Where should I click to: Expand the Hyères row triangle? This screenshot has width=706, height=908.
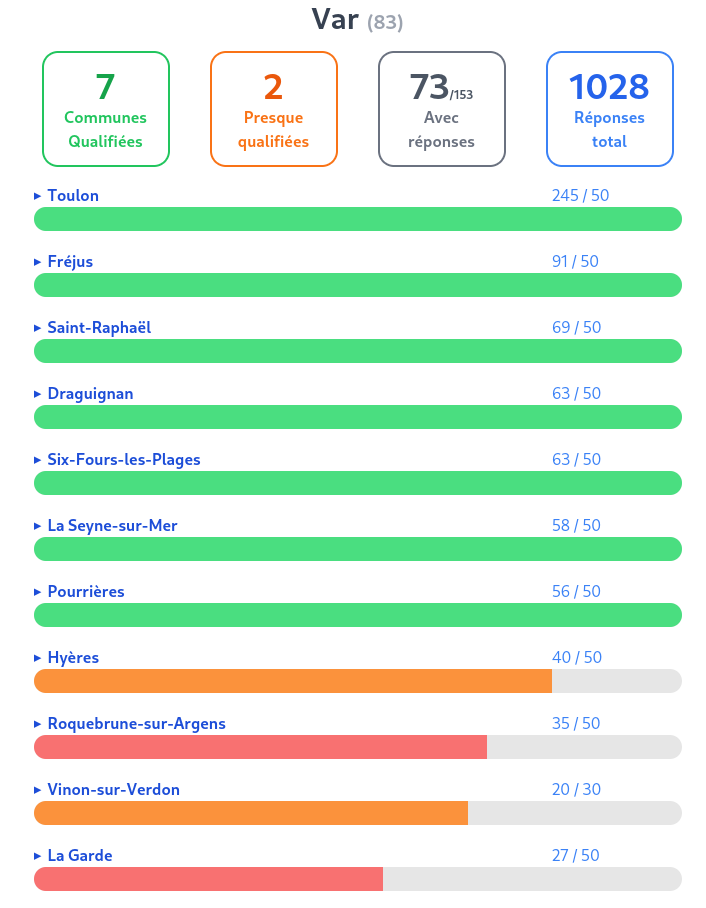pos(38,658)
